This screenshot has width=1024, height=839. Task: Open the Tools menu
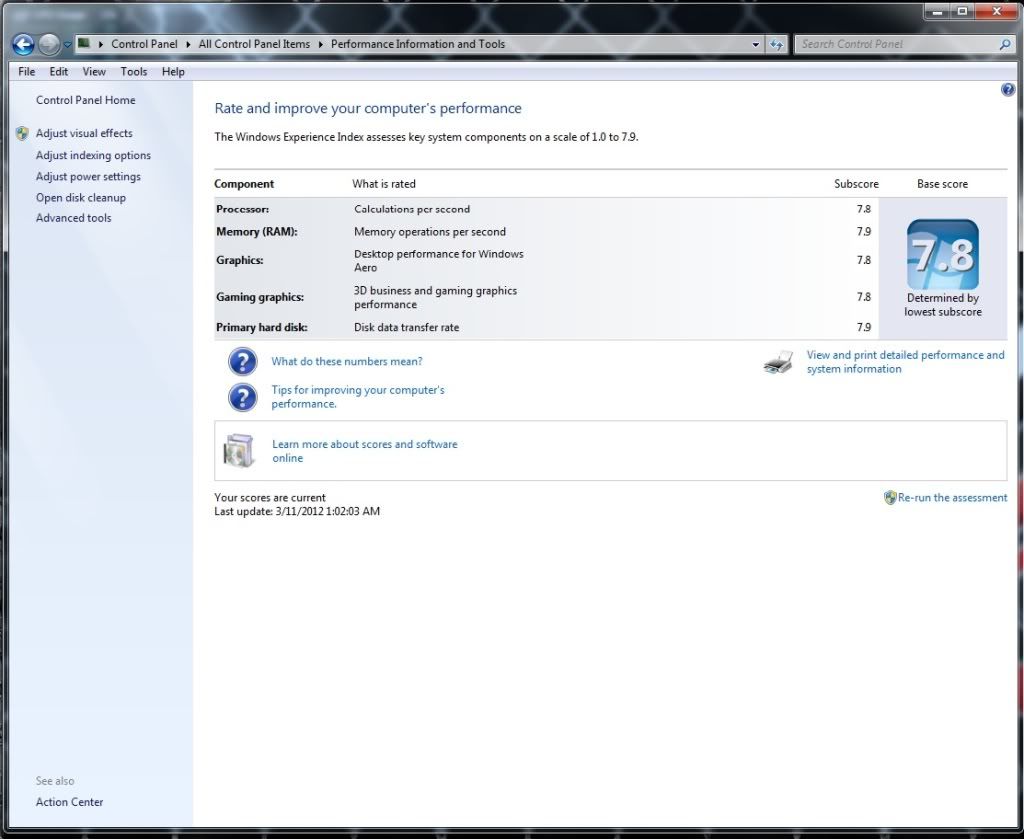point(134,72)
